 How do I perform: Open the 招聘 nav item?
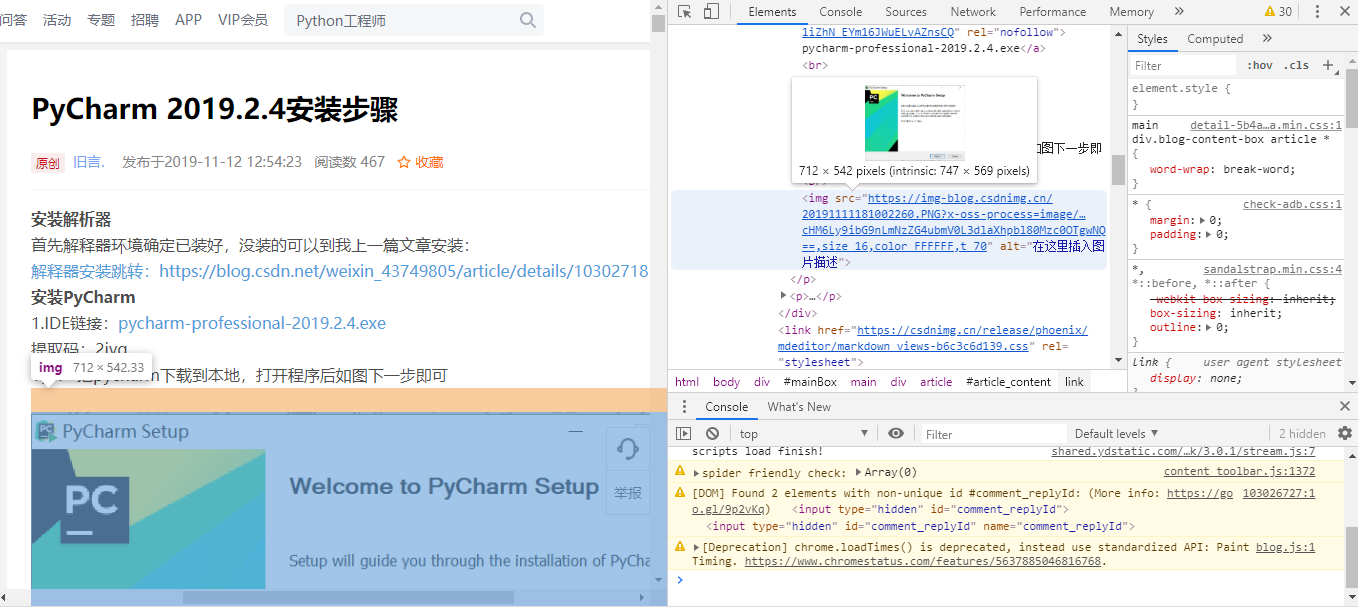tap(145, 20)
